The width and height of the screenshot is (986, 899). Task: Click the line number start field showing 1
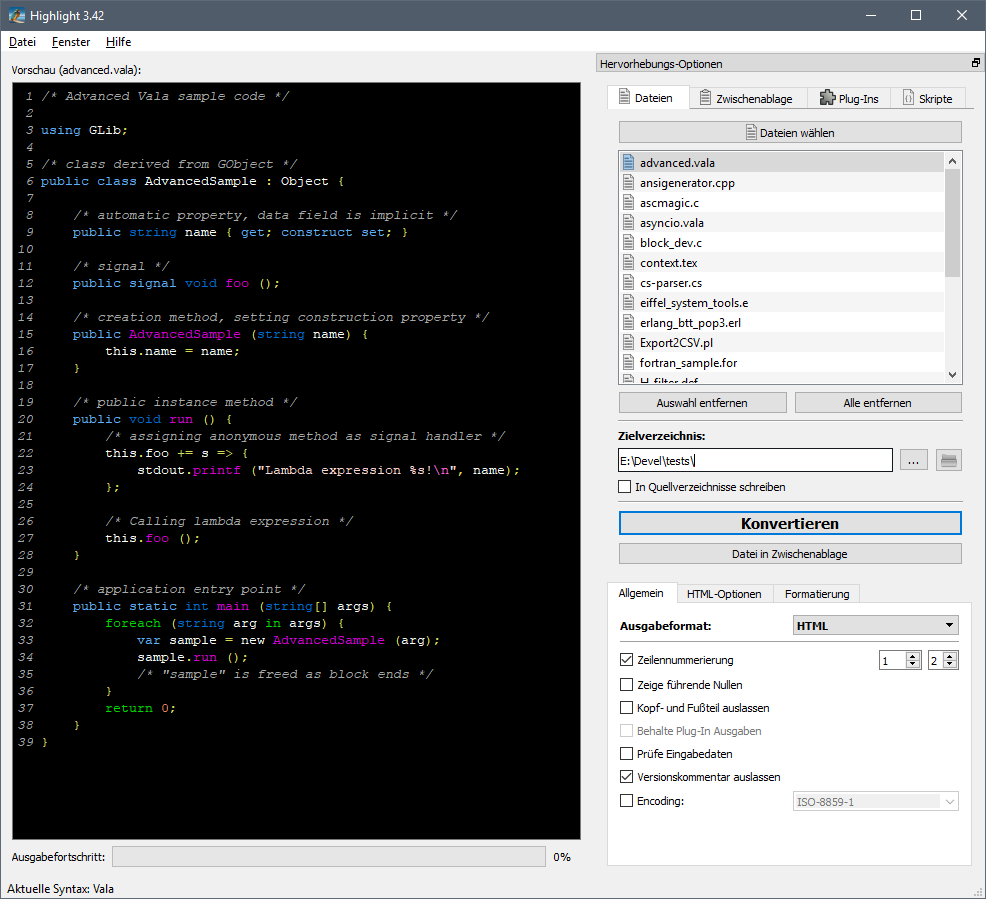point(893,660)
